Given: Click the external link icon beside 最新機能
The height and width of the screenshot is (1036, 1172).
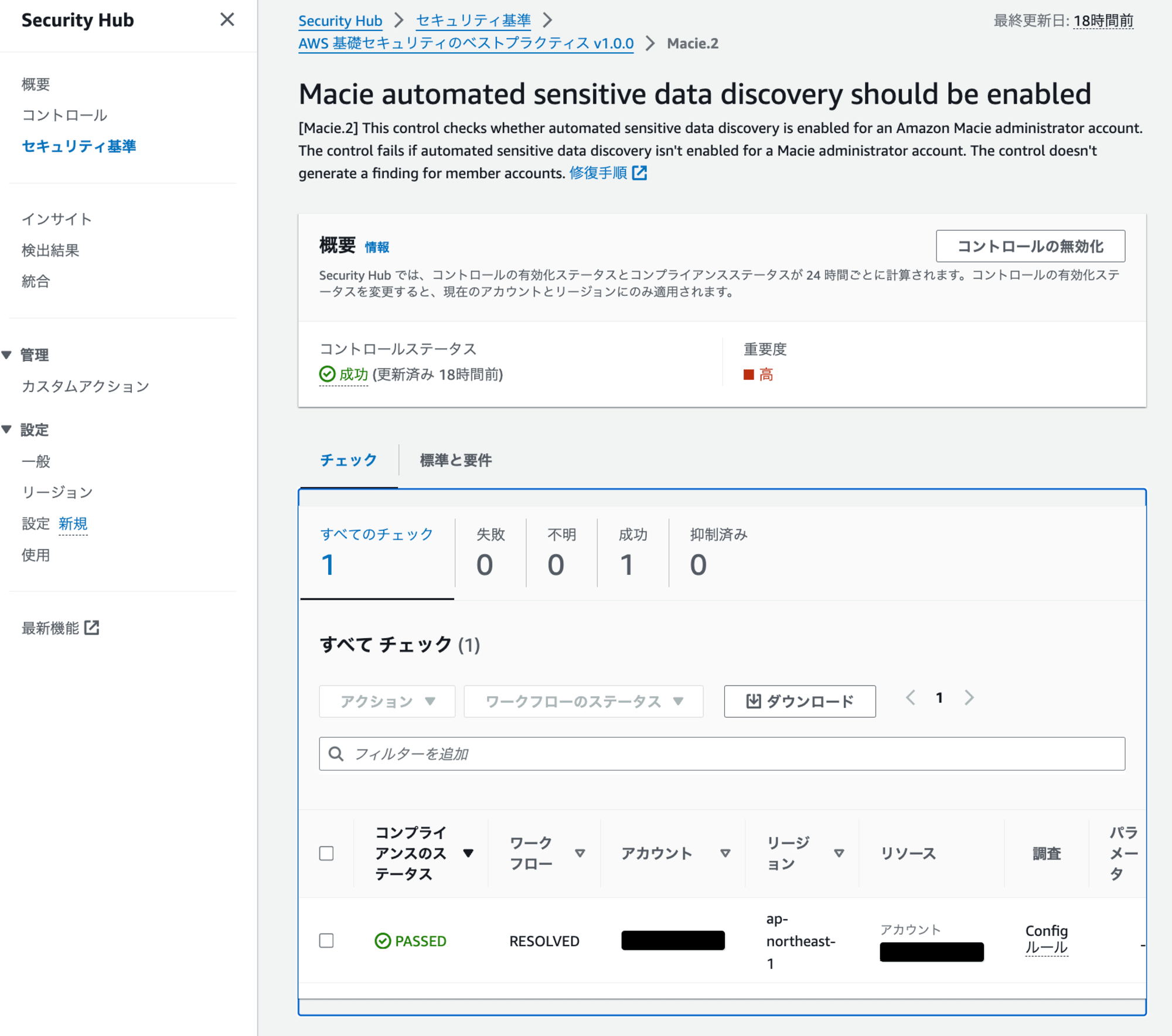Looking at the screenshot, I should 91,628.
